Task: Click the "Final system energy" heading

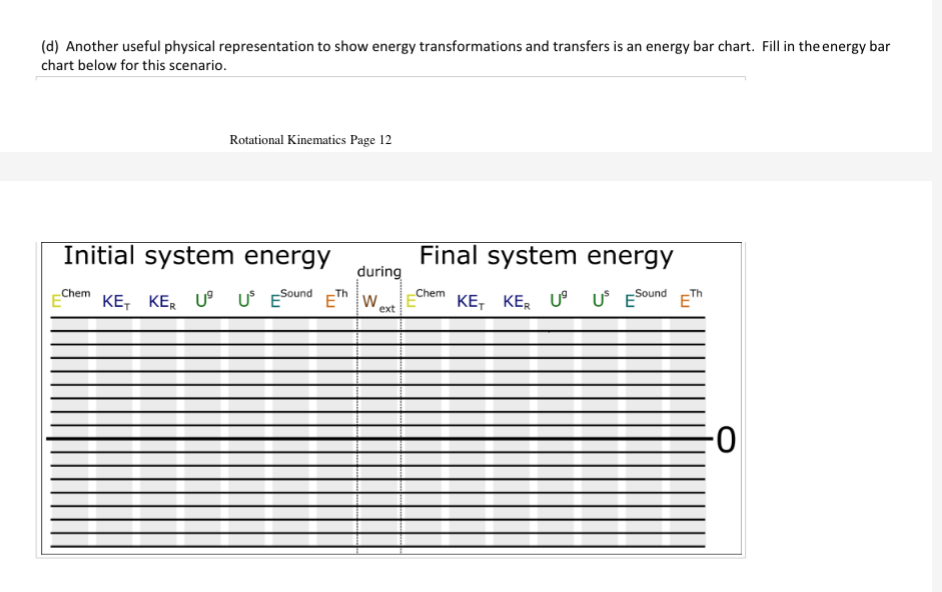Action: [546, 256]
